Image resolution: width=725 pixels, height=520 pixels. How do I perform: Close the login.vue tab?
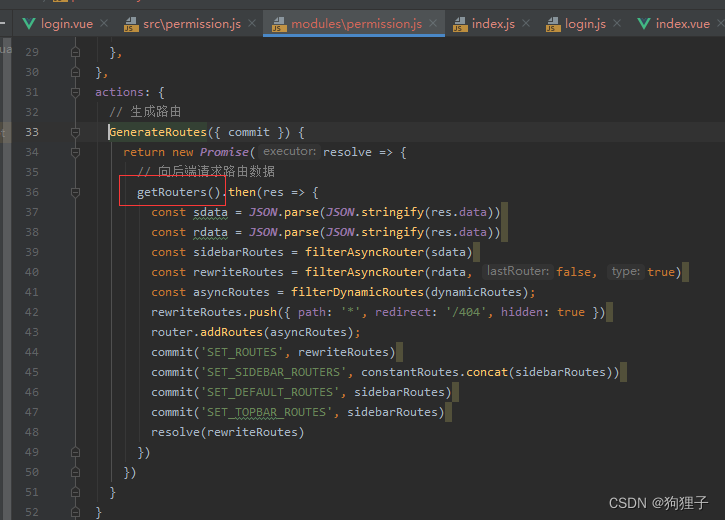104,23
